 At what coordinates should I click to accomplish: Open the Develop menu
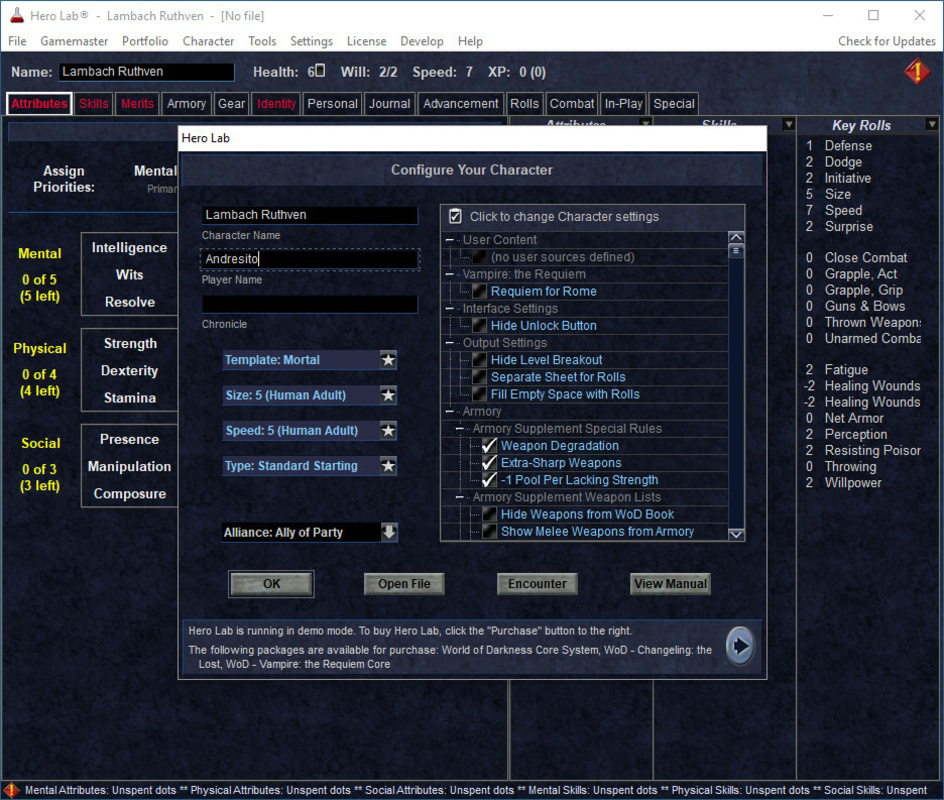click(x=421, y=41)
